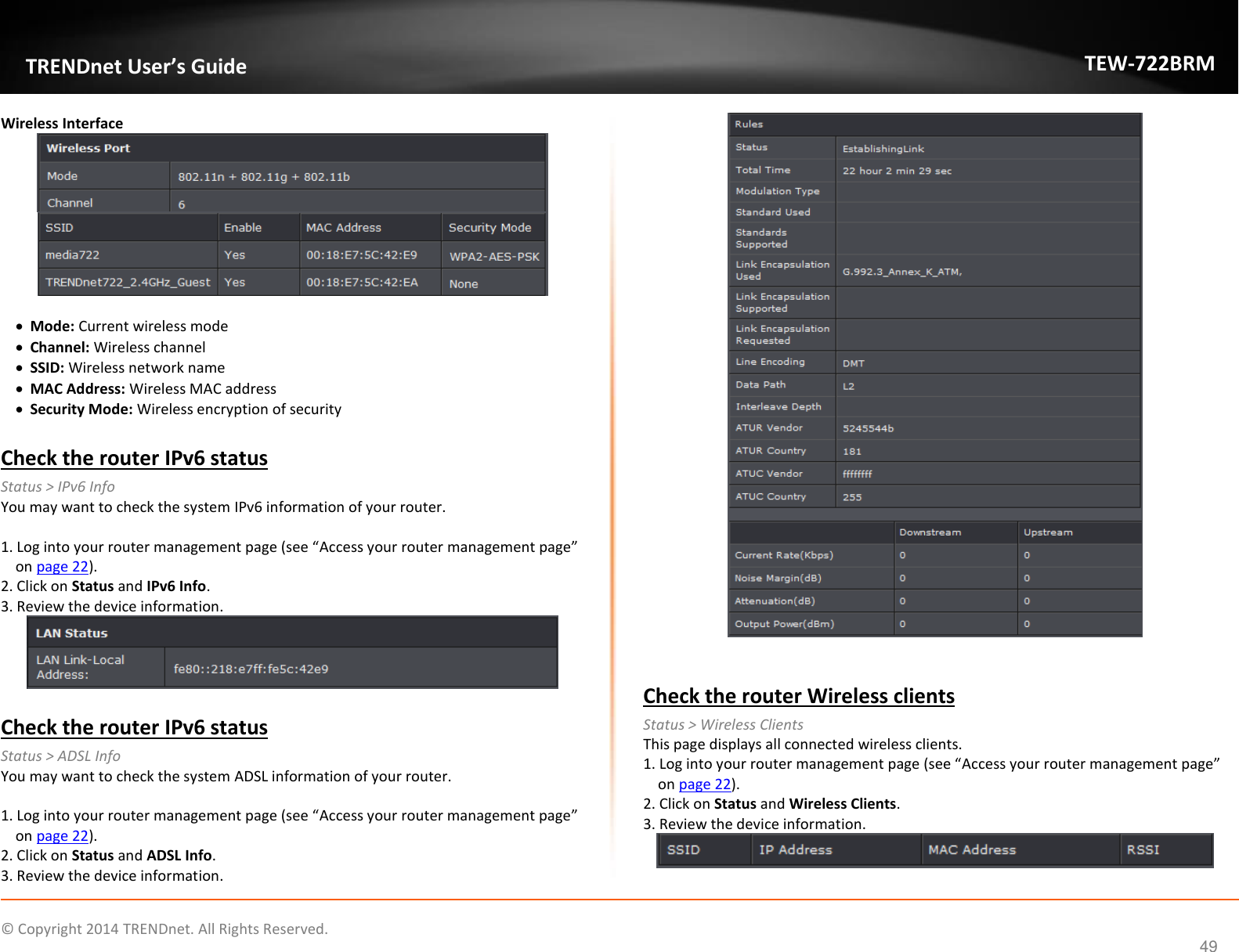Click the L2 data path value
1239x952 pixels.
pos(848,386)
